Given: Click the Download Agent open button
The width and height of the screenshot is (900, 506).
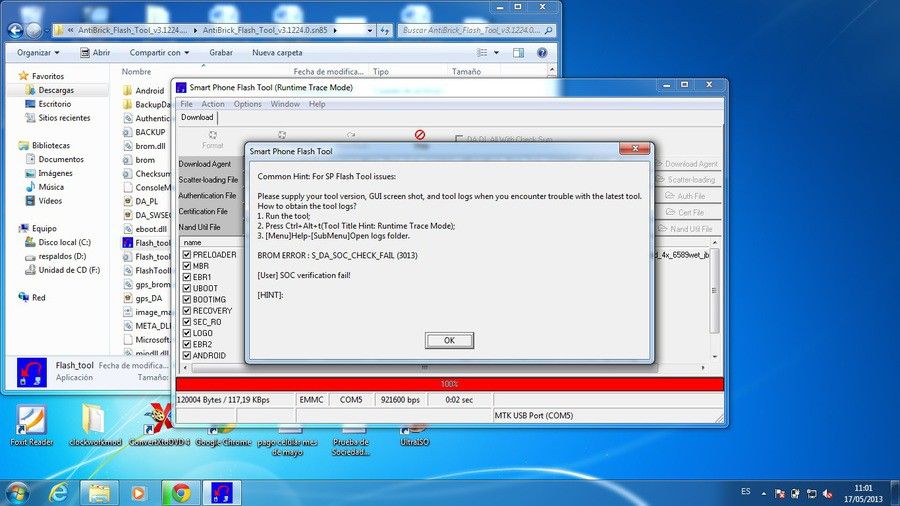Looking at the screenshot, I should [686, 164].
